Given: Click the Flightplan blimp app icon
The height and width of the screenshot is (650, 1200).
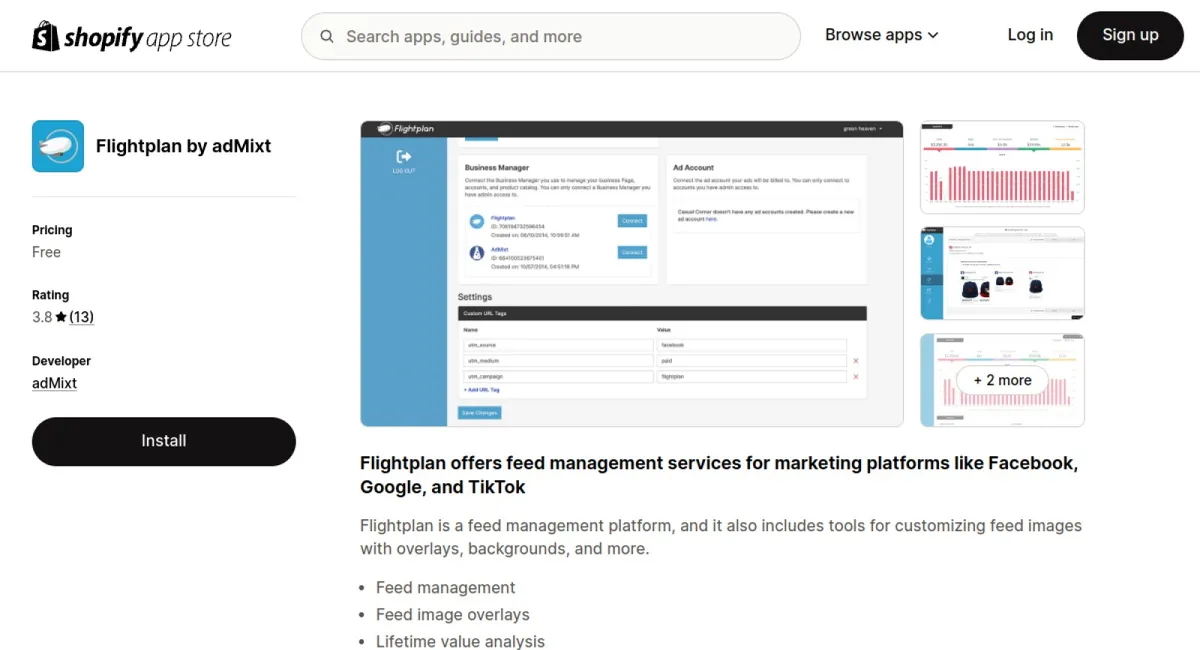Looking at the screenshot, I should 58,146.
